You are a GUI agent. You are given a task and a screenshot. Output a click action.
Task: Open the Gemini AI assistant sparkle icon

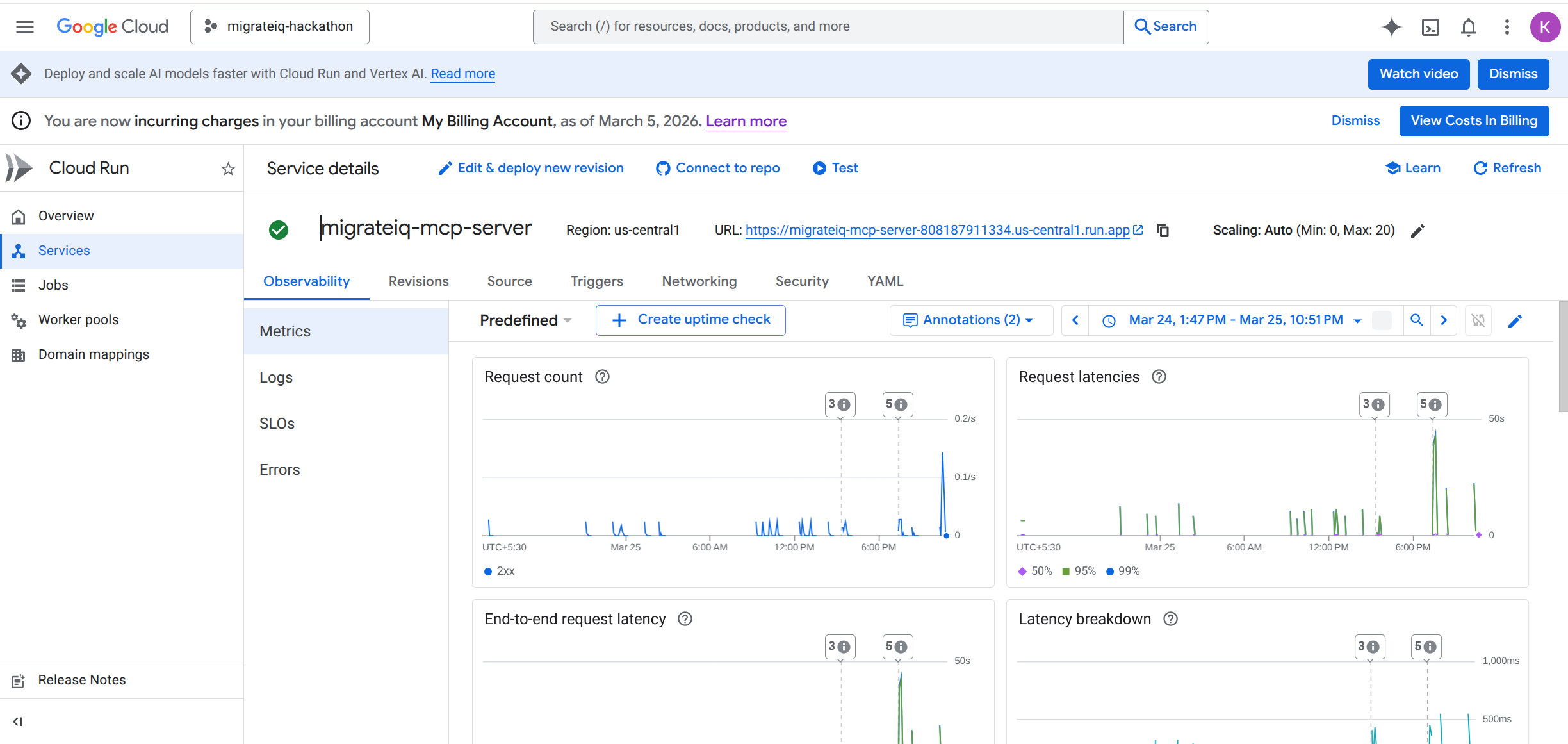click(x=1391, y=27)
